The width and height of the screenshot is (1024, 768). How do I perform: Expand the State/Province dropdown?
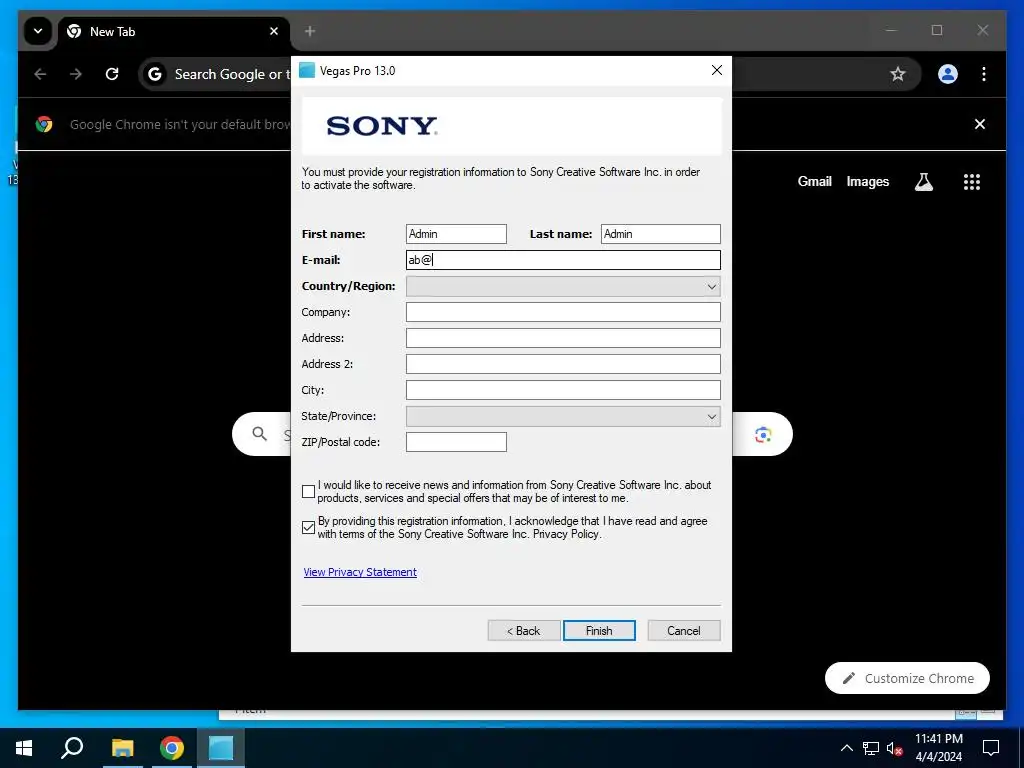(x=563, y=416)
